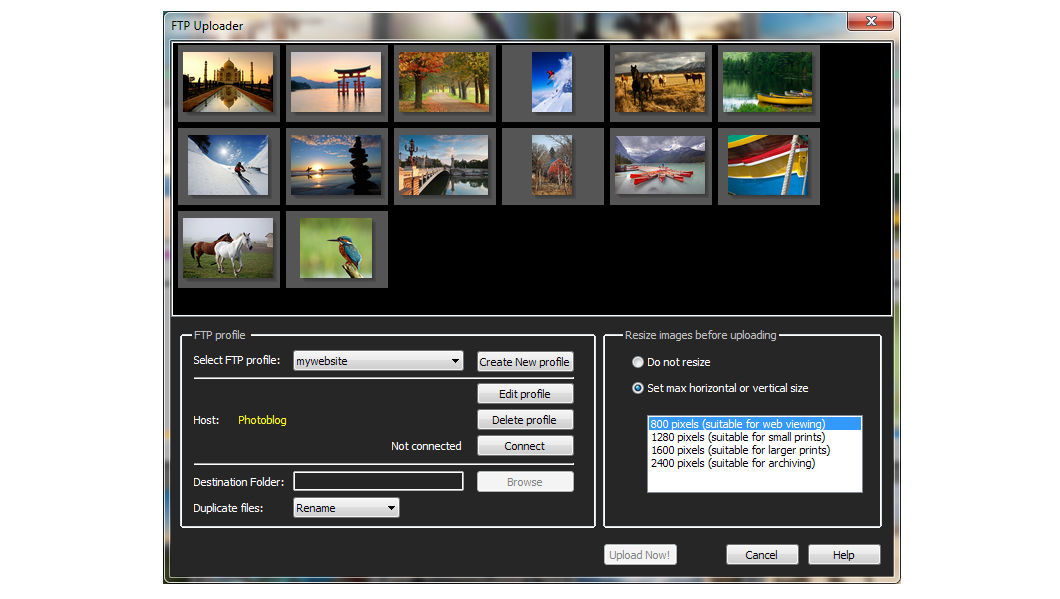Select the skier on sunny slope thumbnail
1060x599 pixels.
pyautogui.click(x=228, y=166)
